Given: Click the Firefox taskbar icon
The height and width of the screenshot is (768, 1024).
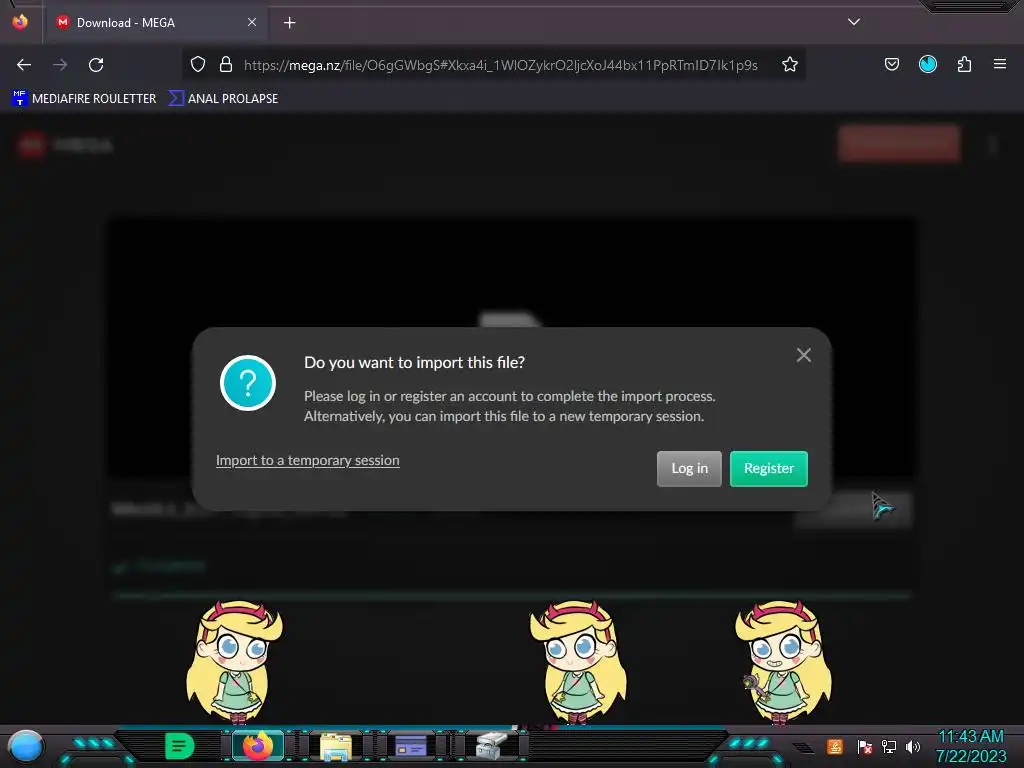Looking at the screenshot, I should tap(258, 746).
